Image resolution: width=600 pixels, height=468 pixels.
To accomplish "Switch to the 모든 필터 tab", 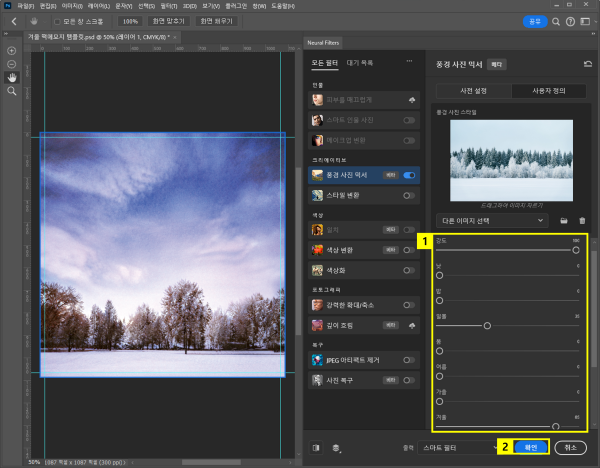I will click(x=324, y=63).
